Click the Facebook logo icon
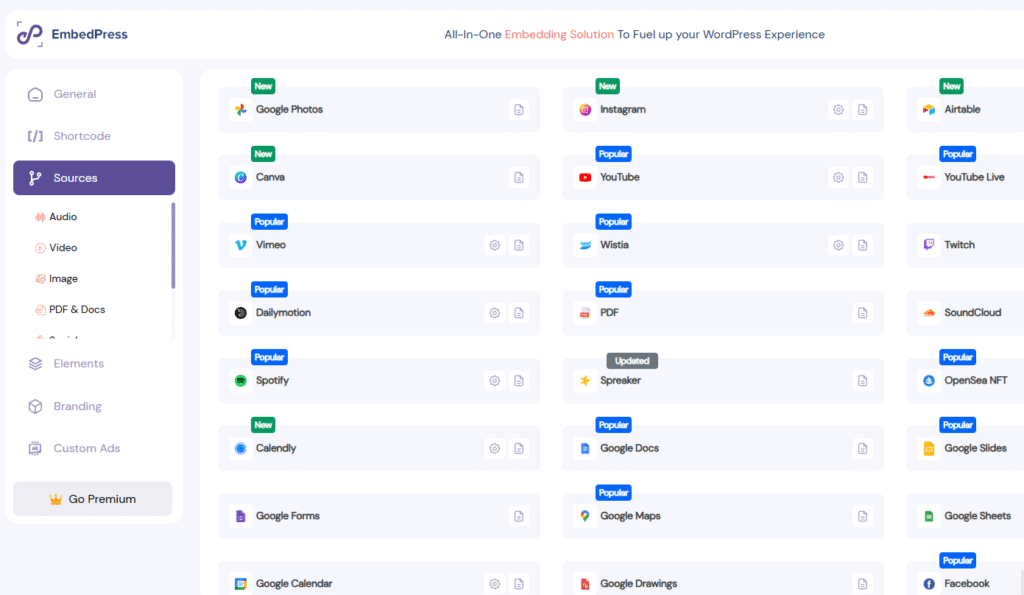 929,584
